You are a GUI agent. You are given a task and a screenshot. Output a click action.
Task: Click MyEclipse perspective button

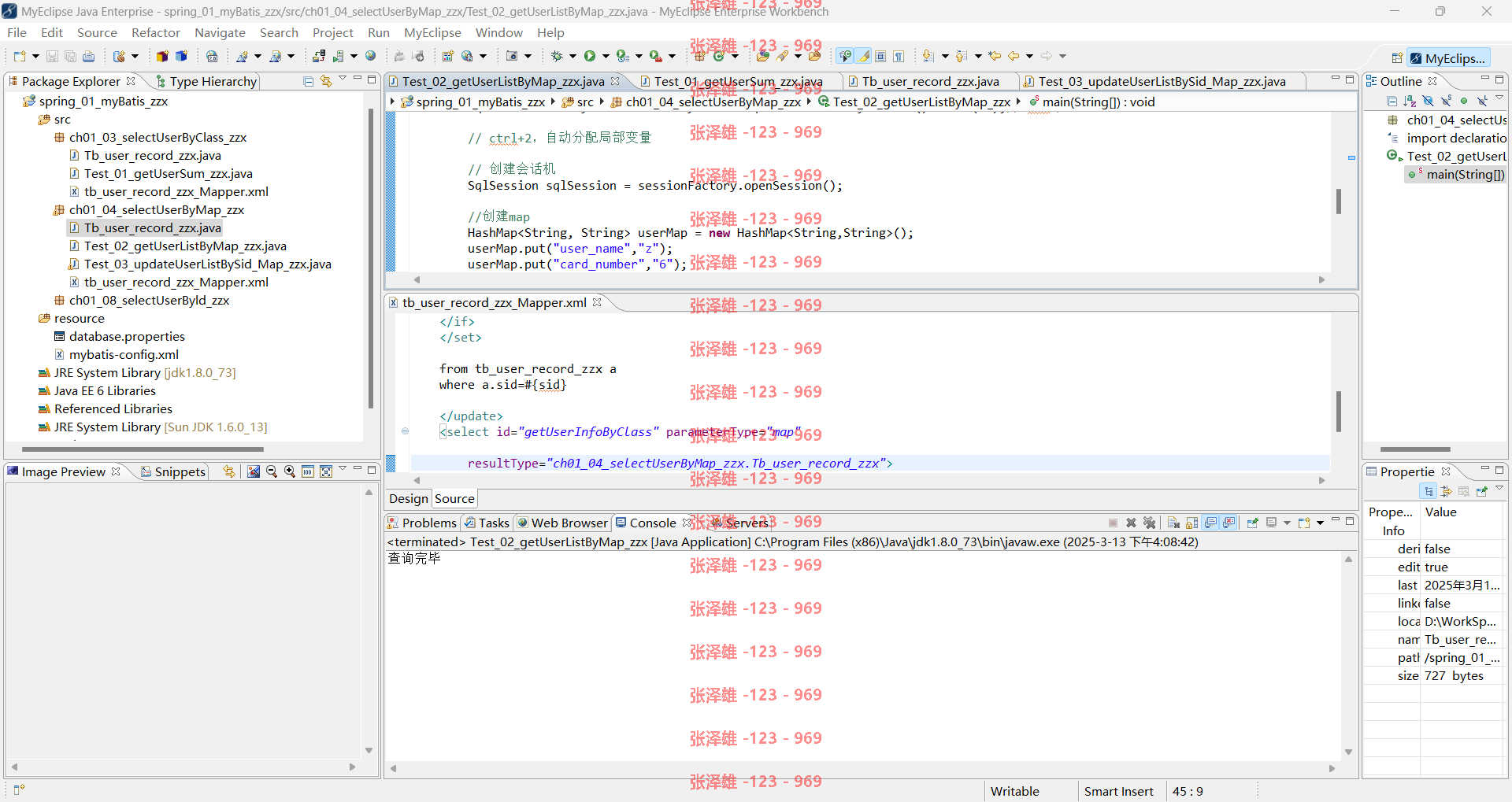(1448, 58)
